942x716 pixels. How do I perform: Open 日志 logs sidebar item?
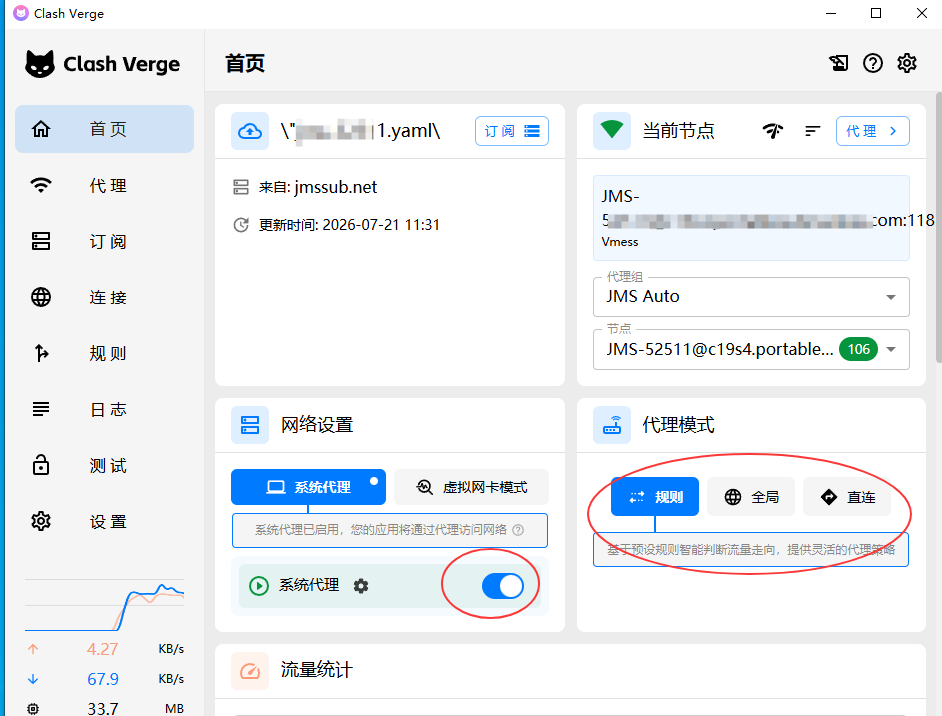point(105,409)
